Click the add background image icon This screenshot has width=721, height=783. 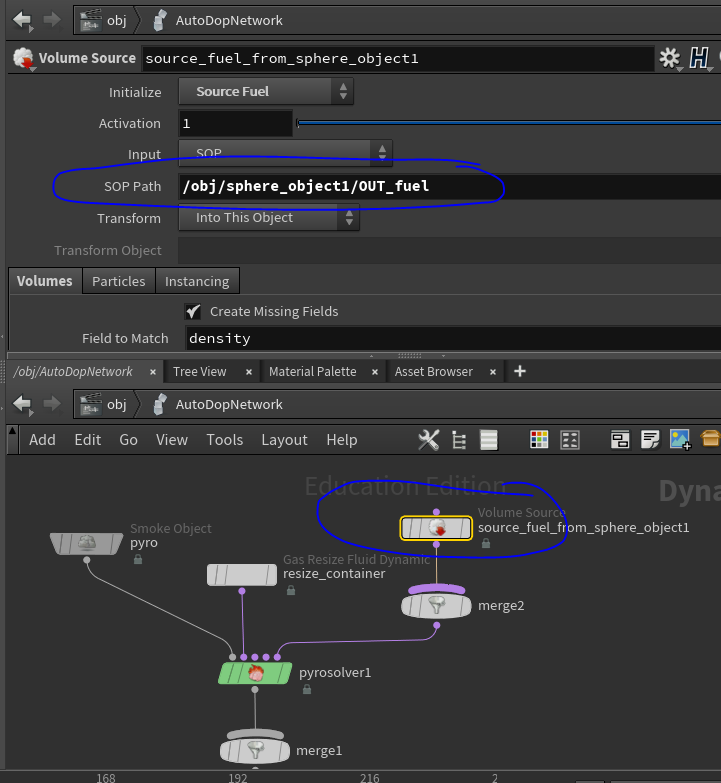click(x=680, y=440)
